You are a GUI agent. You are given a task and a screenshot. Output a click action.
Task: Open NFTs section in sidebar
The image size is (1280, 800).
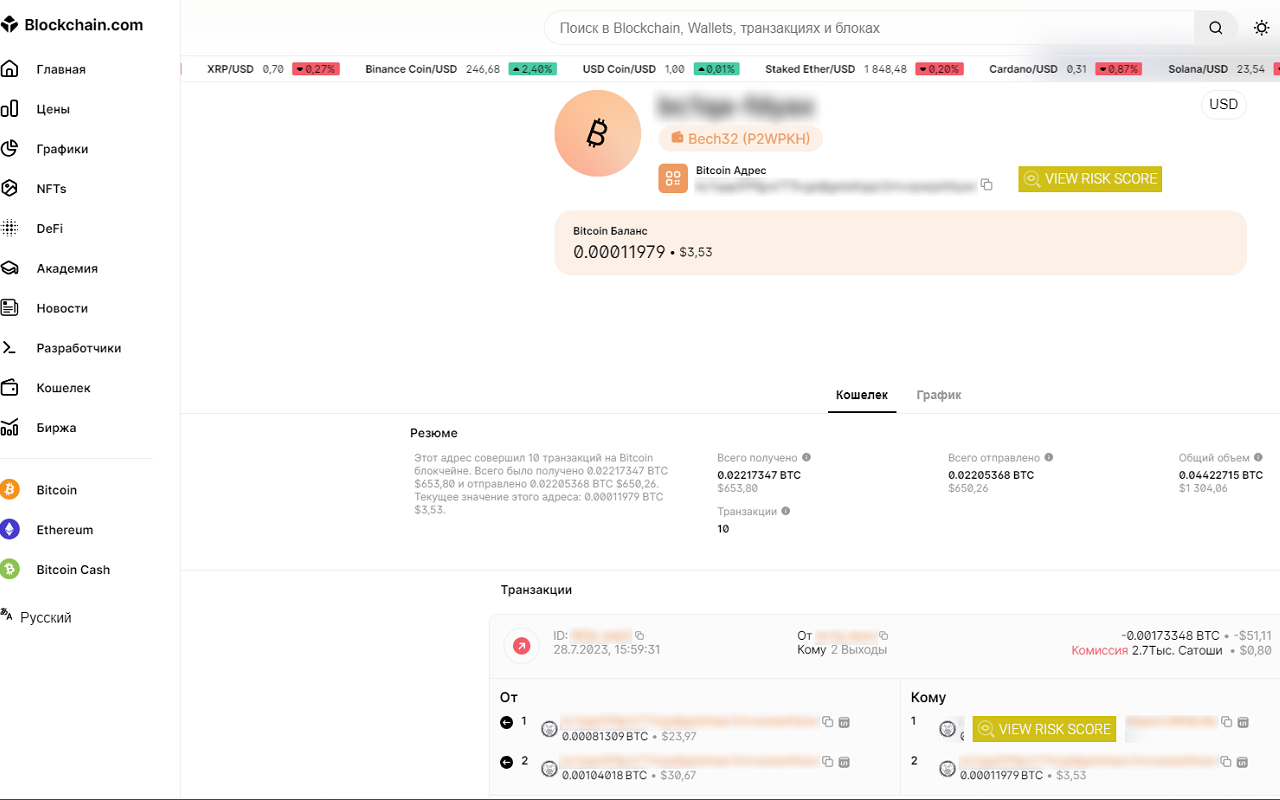pyautogui.click(x=51, y=189)
